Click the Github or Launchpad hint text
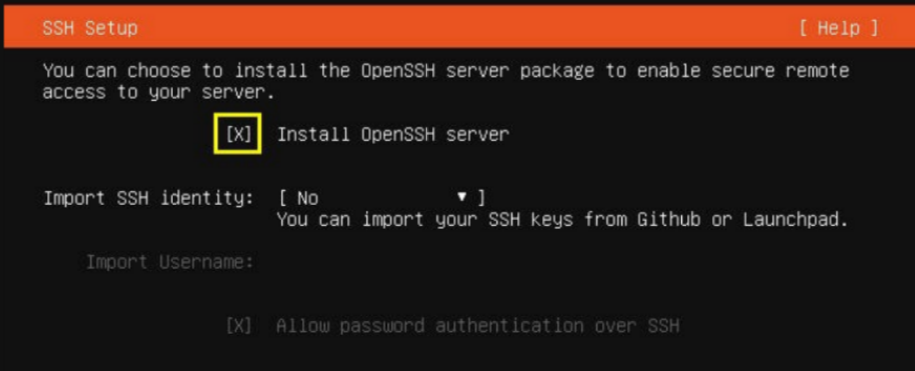The height and width of the screenshot is (371, 915). click(x=561, y=220)
